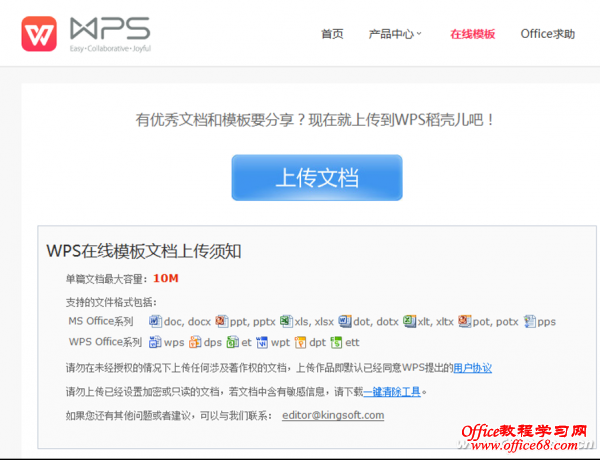Viewport: 600px width, 460px height.
Task: Click the 单篇文档最大容量 label
Action: (x=106, y=279)
